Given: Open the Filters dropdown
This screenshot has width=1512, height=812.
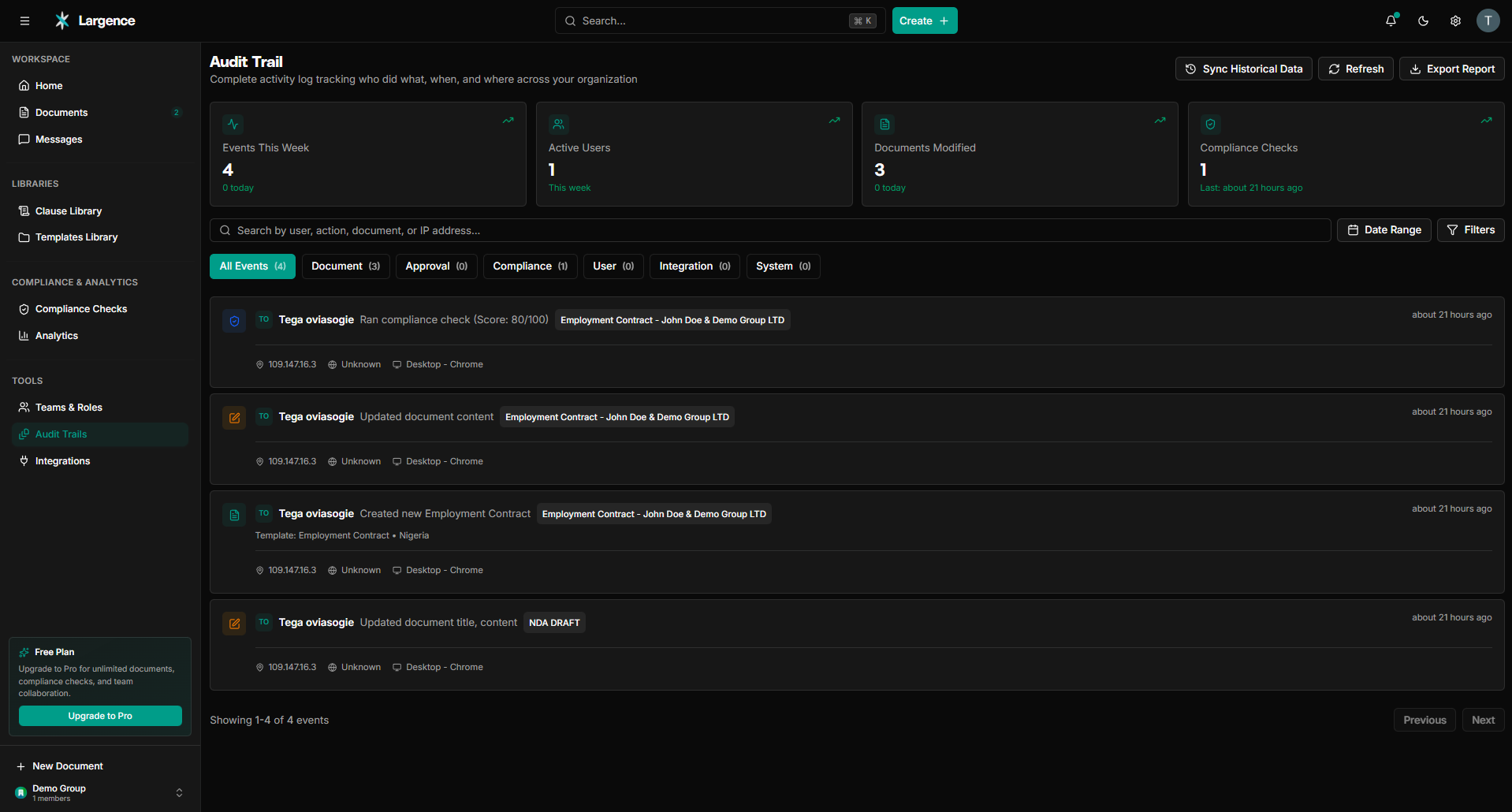Looking at the screenshot, I should click(1470, 230).
